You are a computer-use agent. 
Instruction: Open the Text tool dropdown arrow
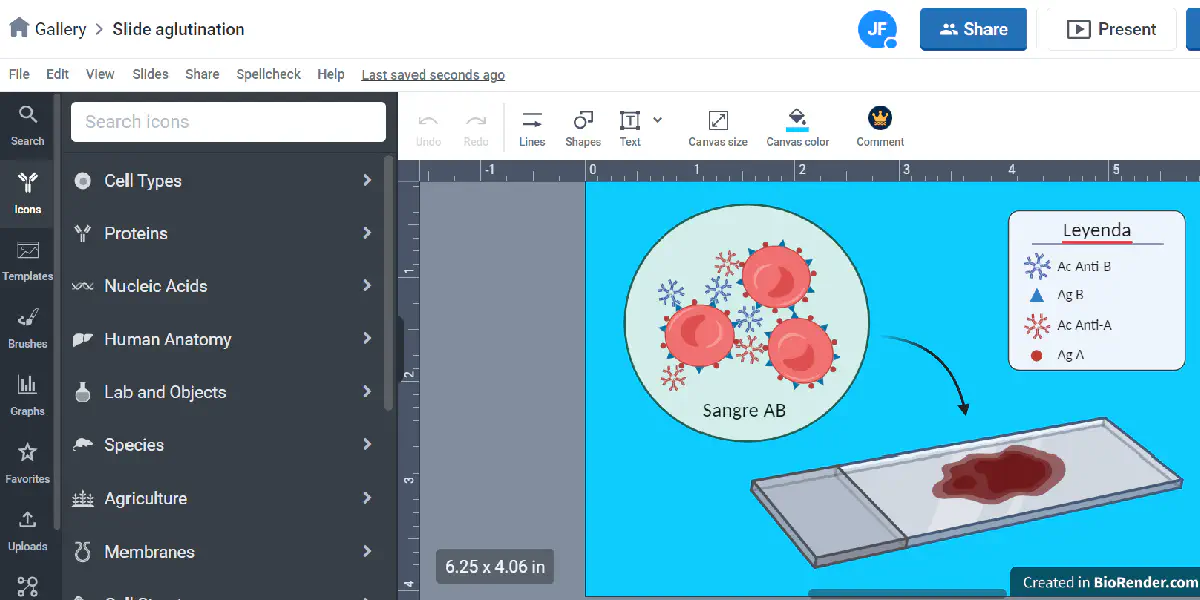pyautogui.click(x=657, y=120)
